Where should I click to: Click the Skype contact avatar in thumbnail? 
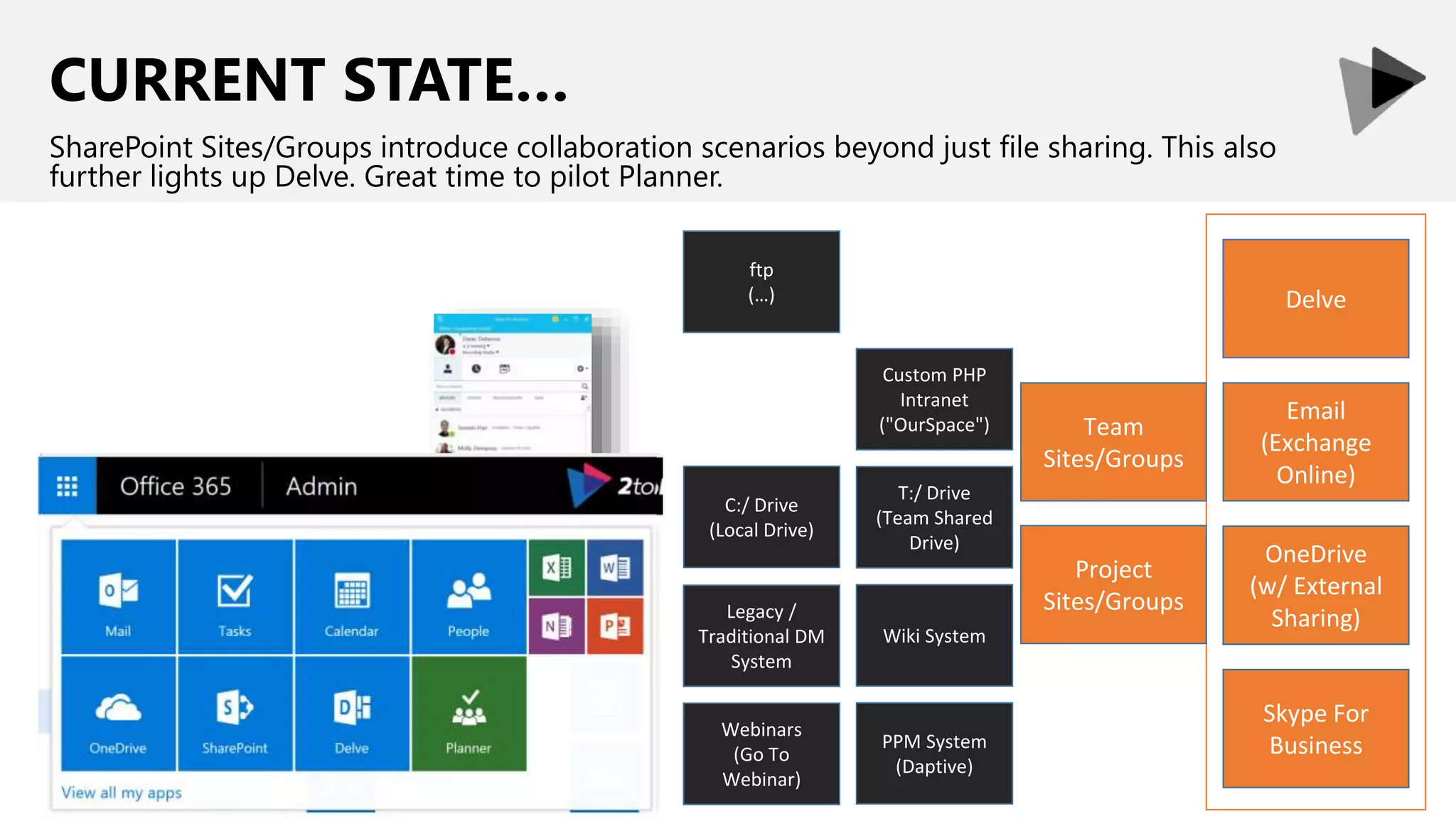445,345
